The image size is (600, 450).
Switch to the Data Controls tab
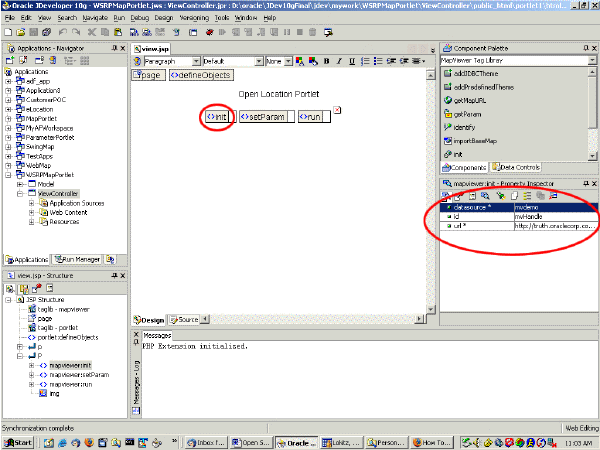[516, 167]
